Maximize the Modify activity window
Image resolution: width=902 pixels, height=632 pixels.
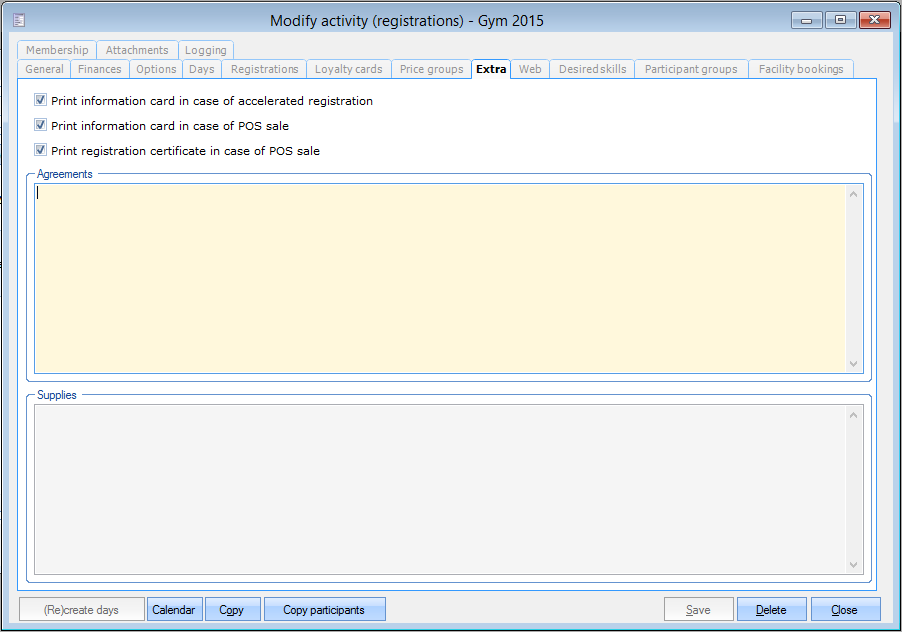point(840,20)
